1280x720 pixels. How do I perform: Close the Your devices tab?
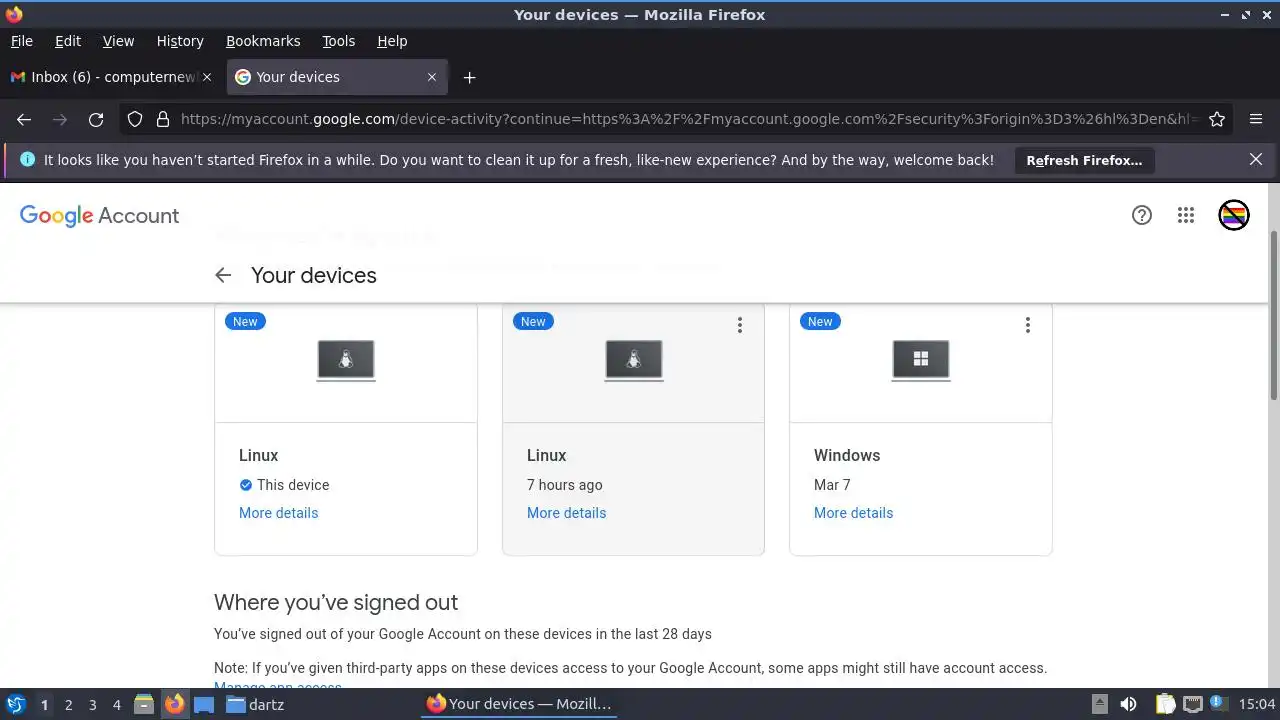432,77
